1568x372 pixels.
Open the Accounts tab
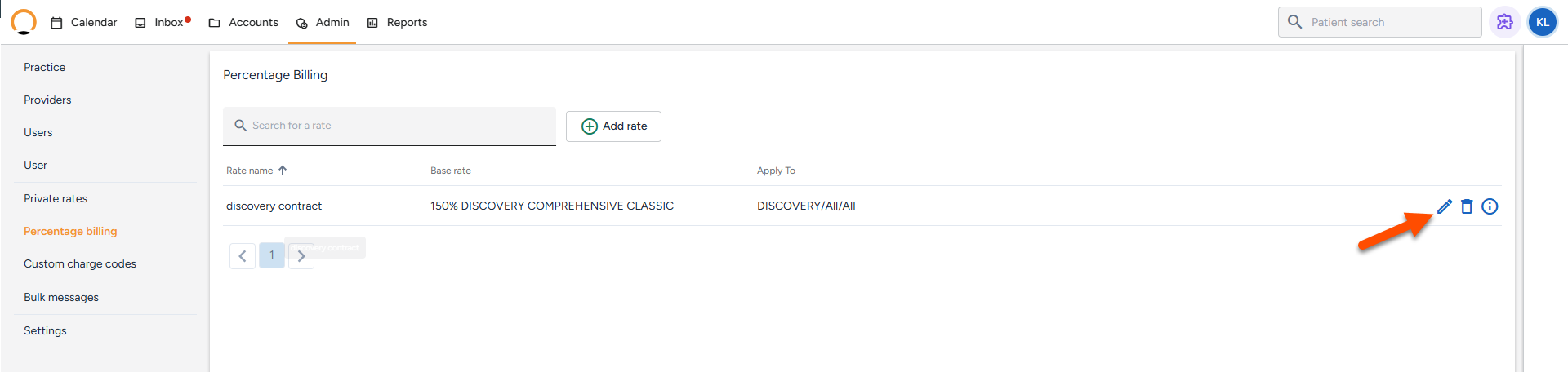(x=243, y=22)
